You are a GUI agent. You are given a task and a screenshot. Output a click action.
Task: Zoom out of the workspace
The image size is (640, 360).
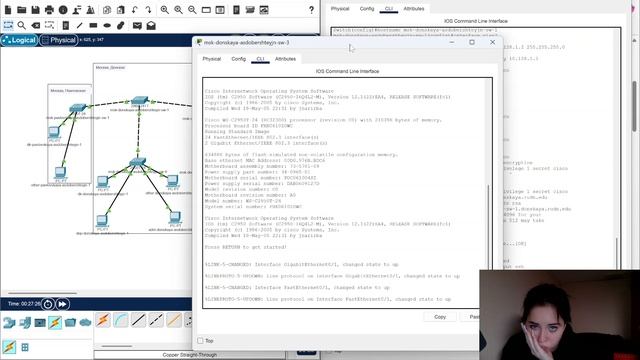[x=192, y=10]
